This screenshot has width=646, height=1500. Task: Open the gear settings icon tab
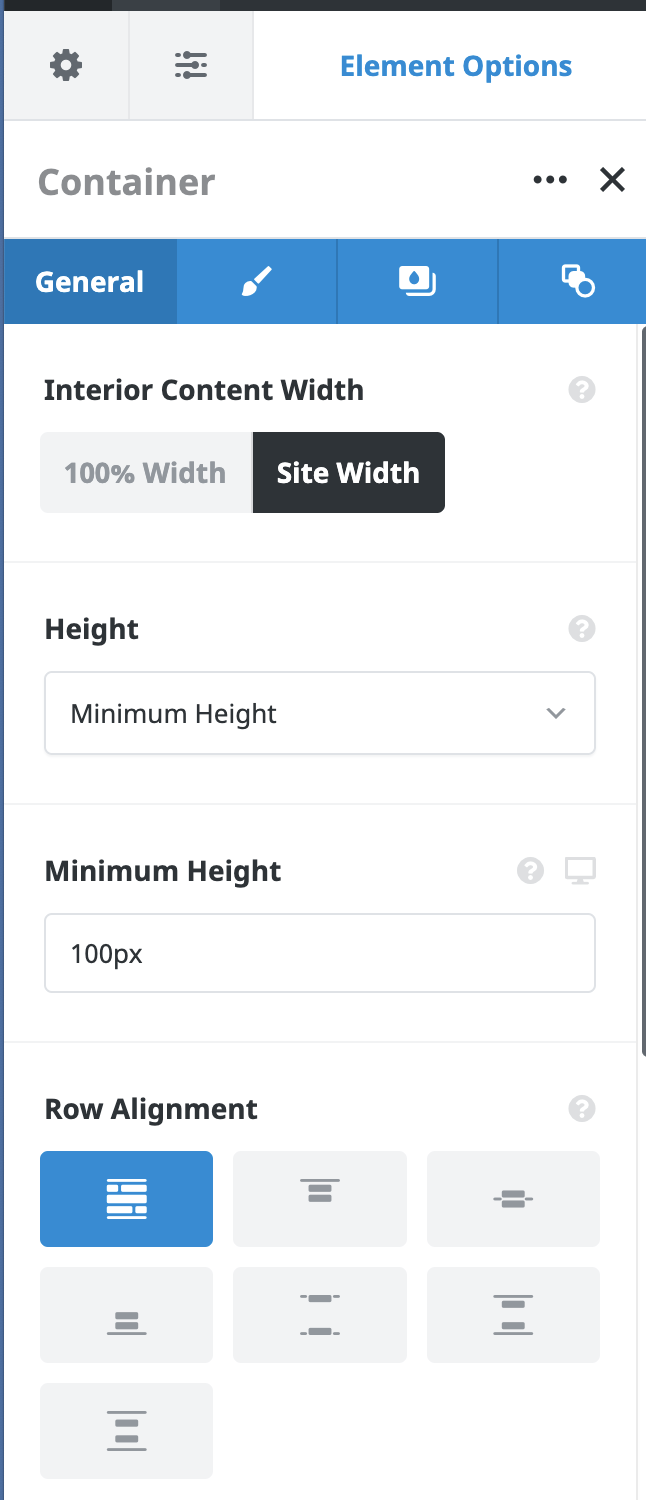point(66,66)
